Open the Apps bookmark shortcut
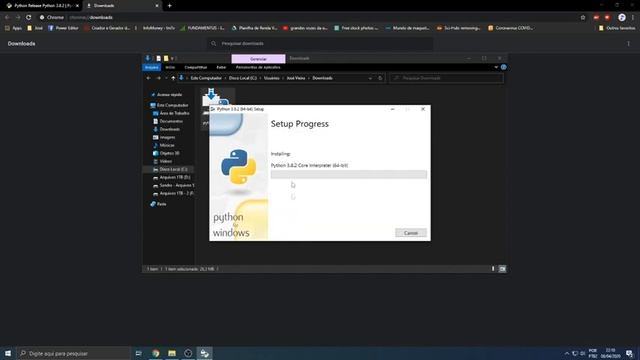Viewport: 640px width, 360px height. click(13, 28)
